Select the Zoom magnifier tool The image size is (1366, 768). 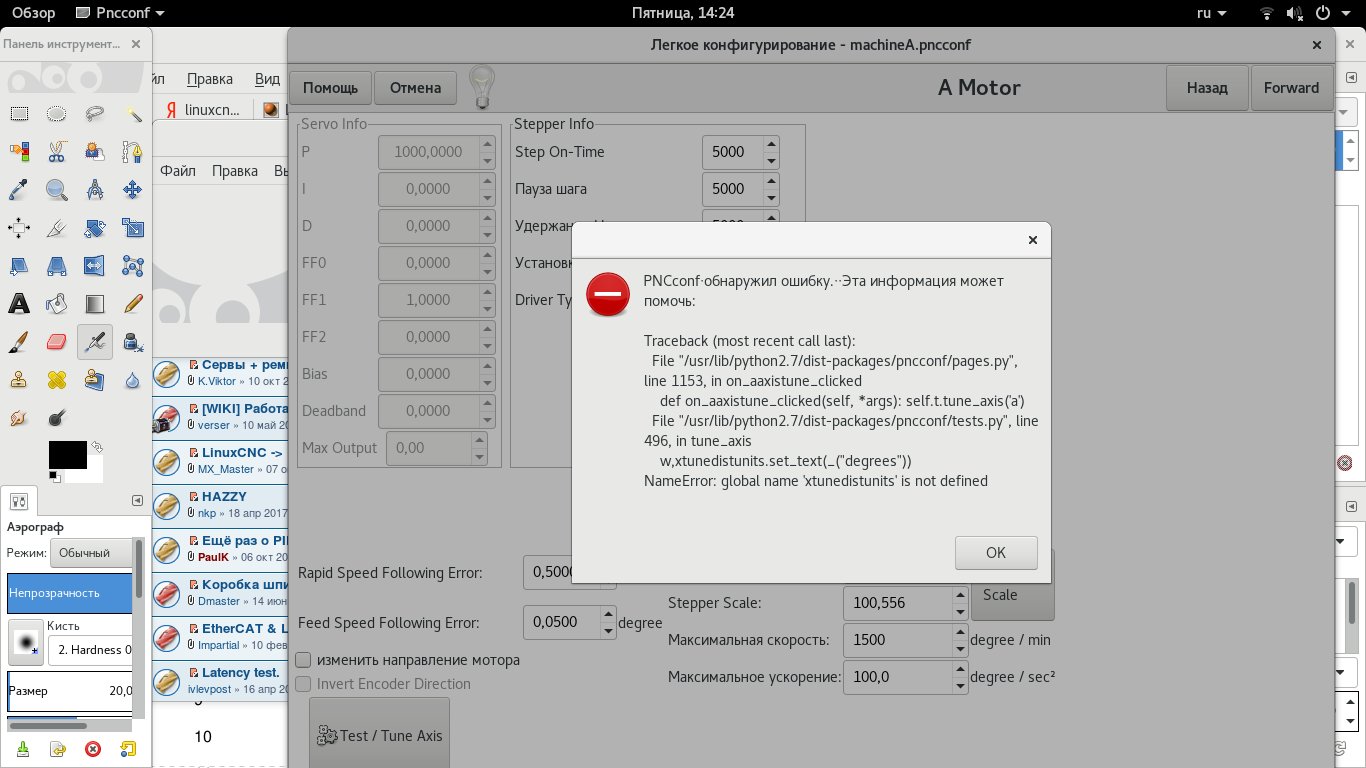[x=57, y=190]
